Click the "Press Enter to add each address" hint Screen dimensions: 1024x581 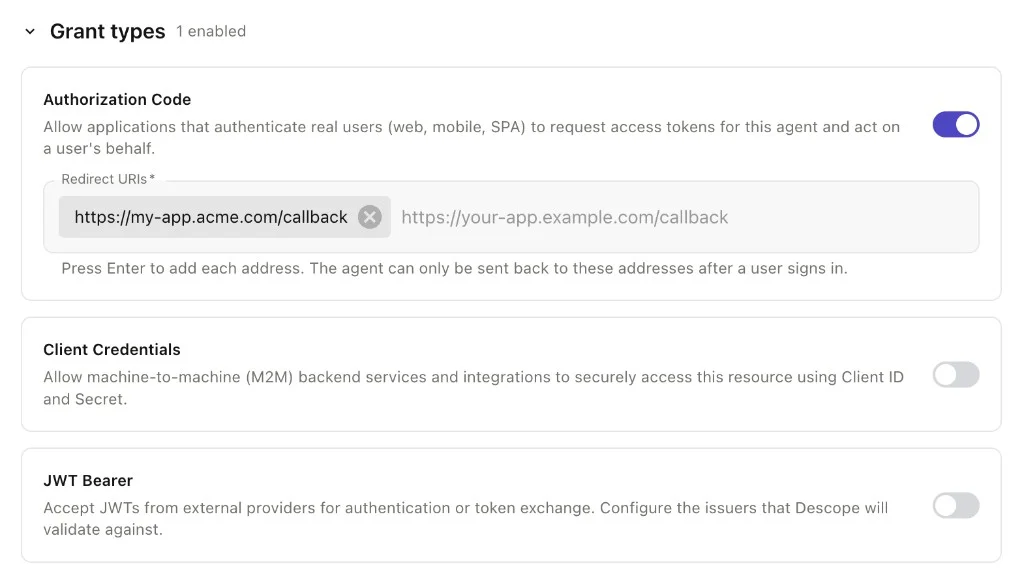pyautogui.click(x=455, y=268)
